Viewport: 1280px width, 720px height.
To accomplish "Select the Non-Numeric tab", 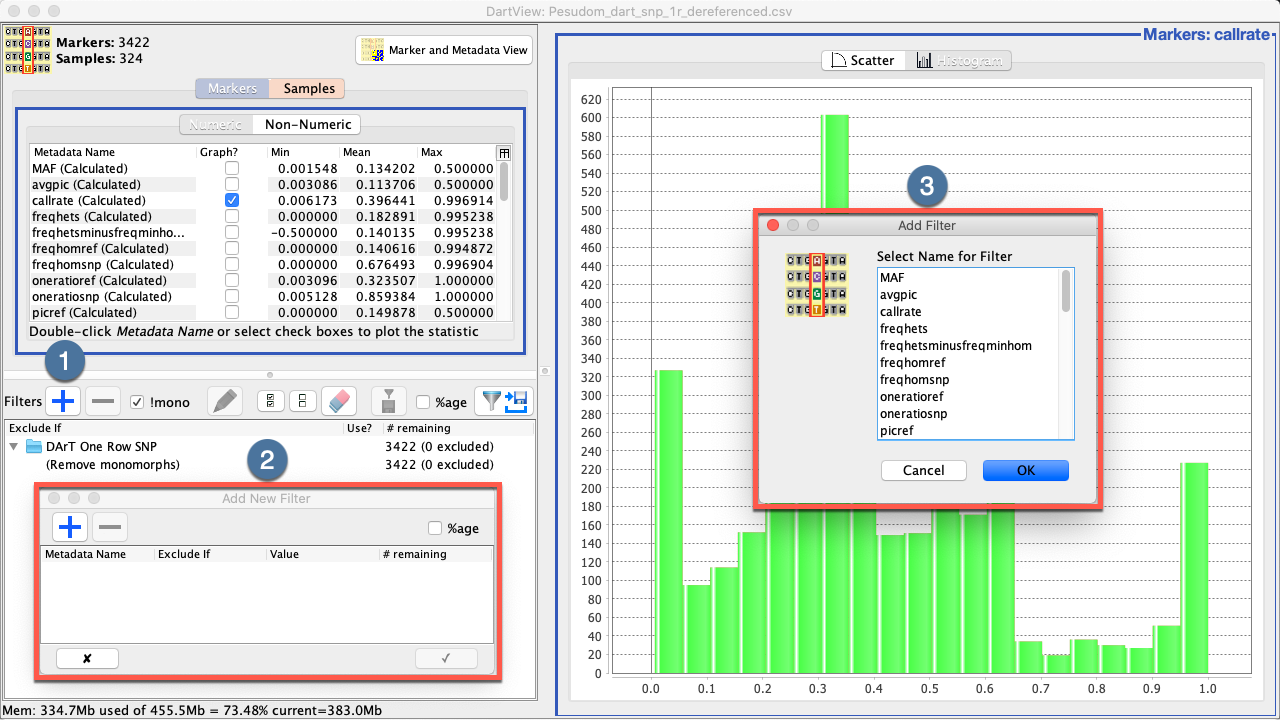I will click(307, 125).
